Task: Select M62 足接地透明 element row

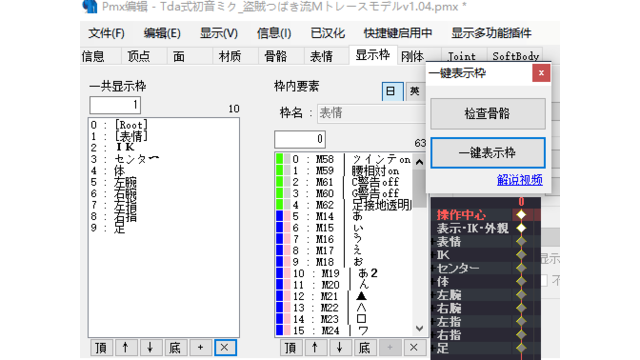Action: pyautogui.click(x=344, y=205)
